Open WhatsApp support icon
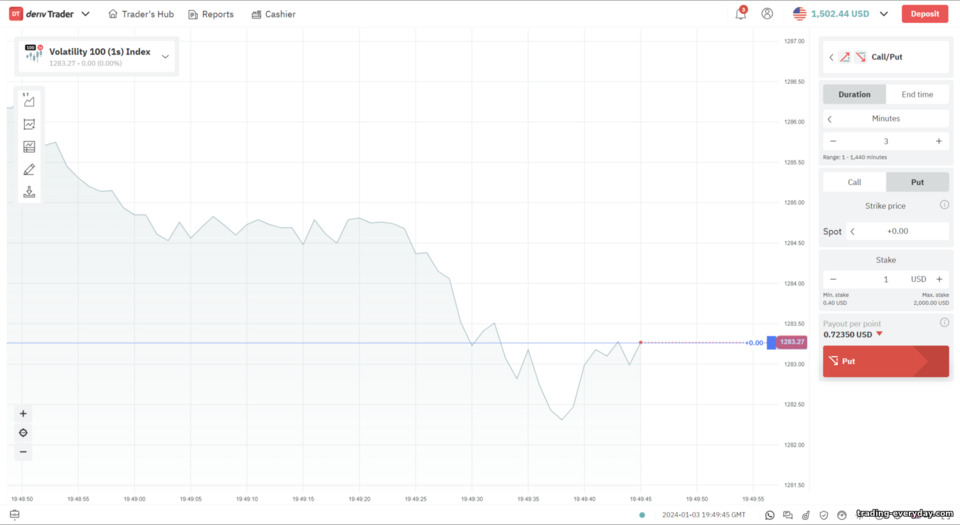The height and width of the screenshot is (525, 960). pos(770,515)
